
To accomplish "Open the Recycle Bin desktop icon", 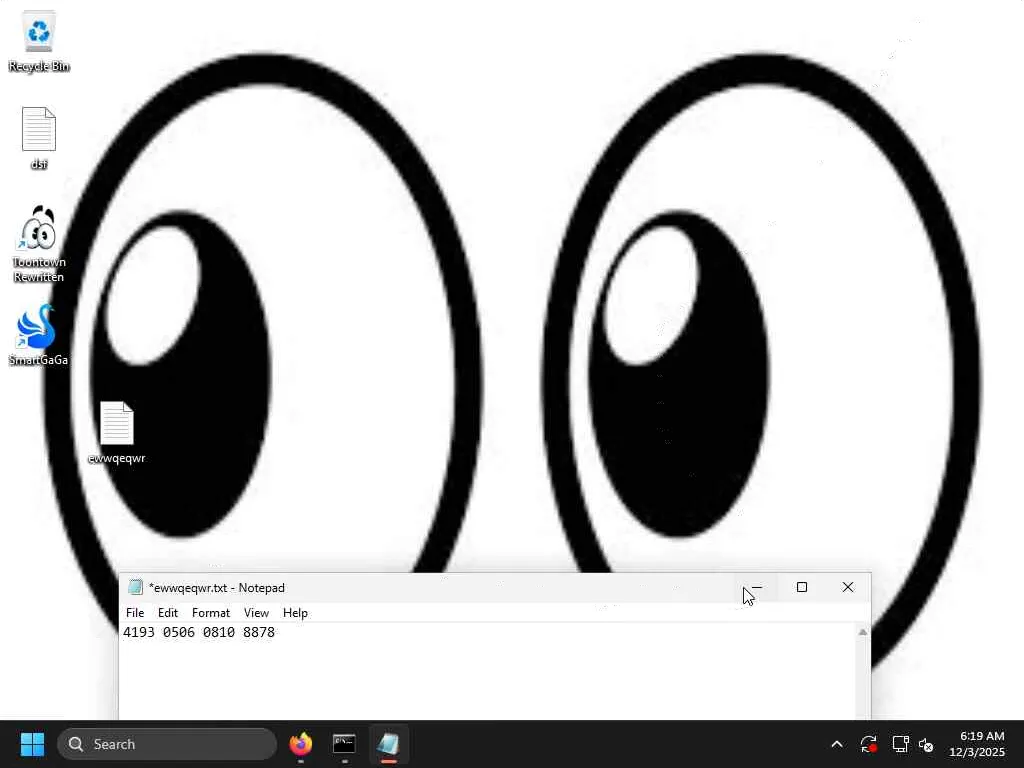I will click(39, 41).
